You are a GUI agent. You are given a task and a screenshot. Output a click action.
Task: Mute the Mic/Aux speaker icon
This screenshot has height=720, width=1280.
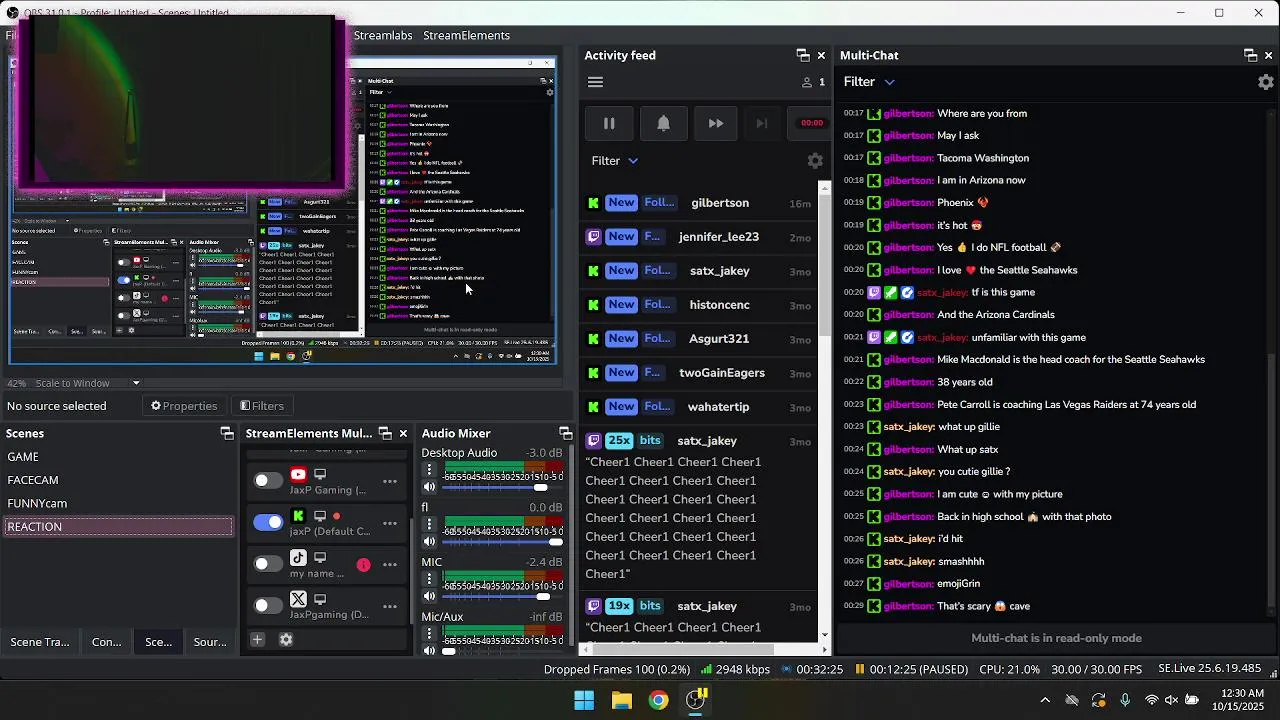click(430, 650)
